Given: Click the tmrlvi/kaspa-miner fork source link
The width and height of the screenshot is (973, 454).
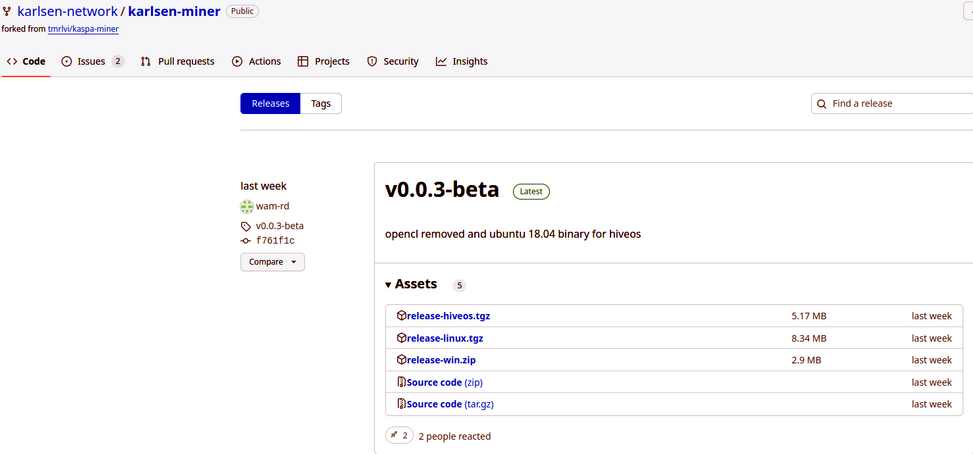Looking at the screenshot, I should tap(83, 29).
